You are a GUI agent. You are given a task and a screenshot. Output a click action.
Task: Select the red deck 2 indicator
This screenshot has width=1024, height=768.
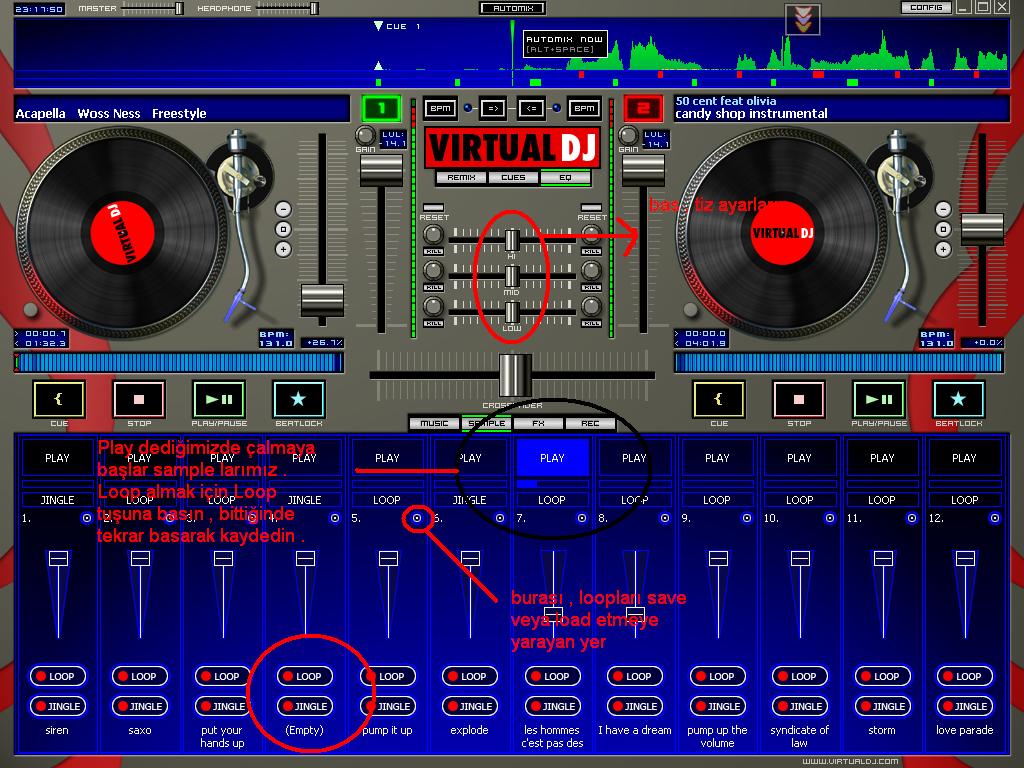click(643, 108)
